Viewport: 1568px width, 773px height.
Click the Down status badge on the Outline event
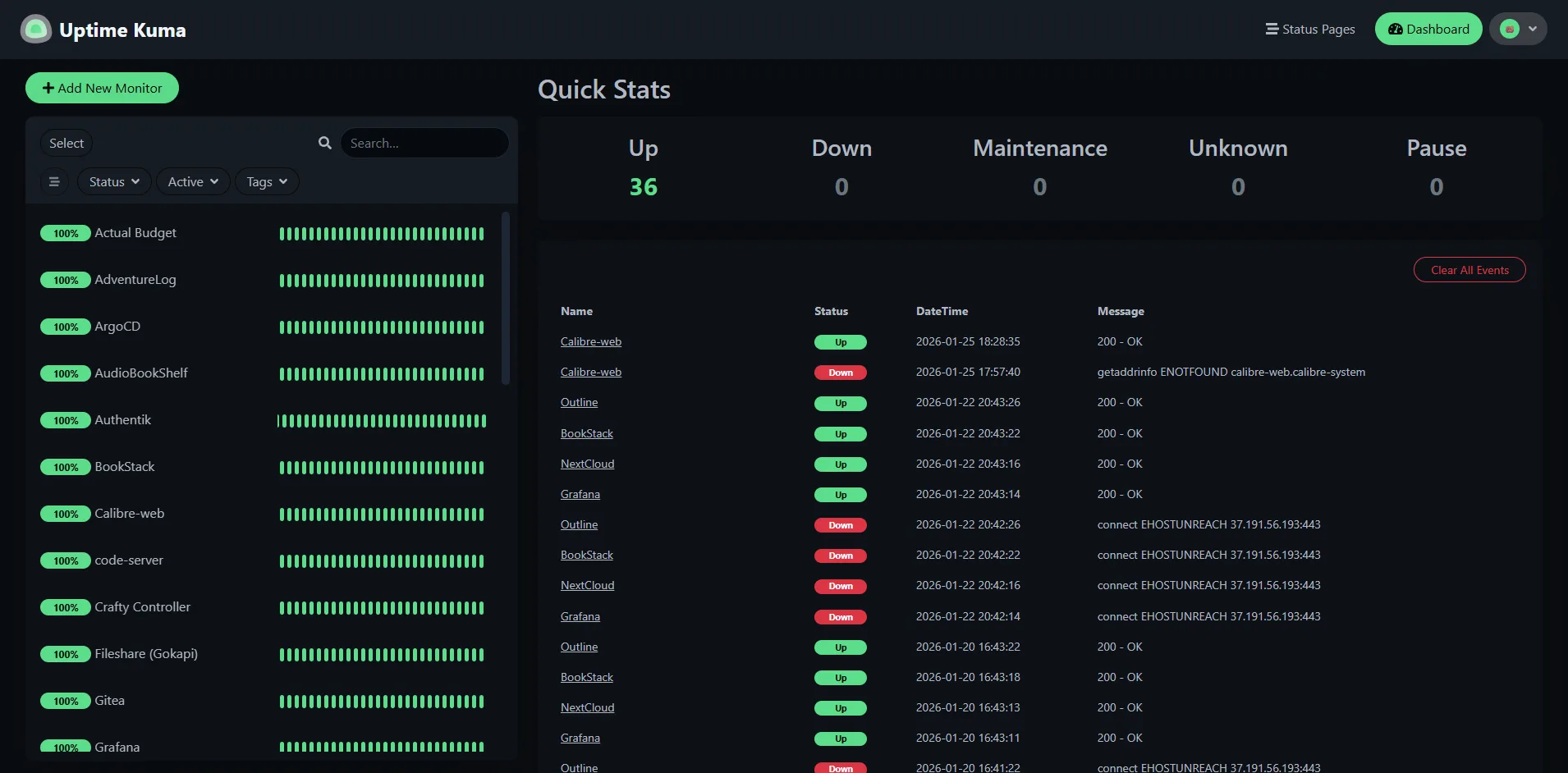840,525
